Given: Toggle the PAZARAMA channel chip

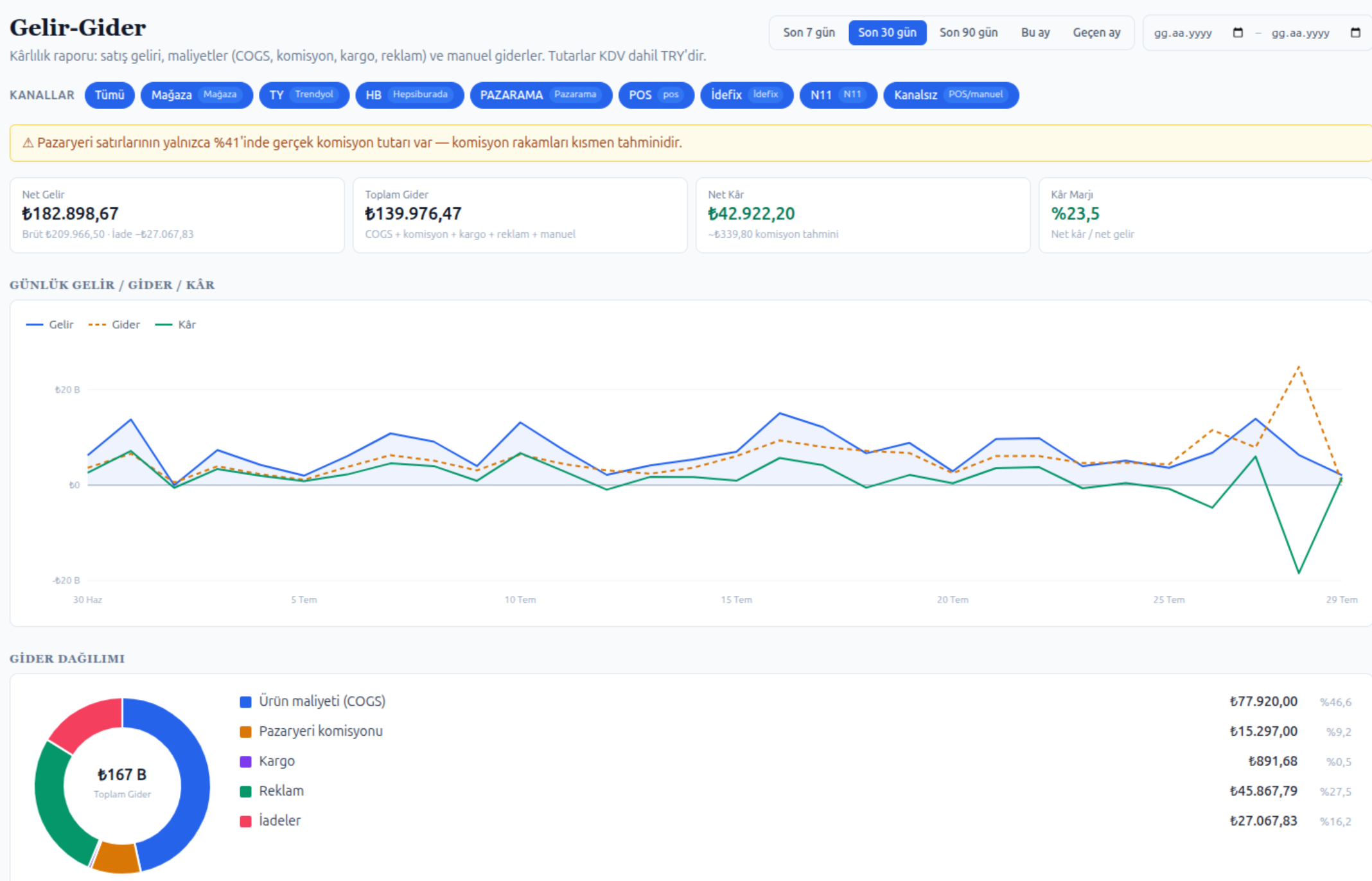Looking at the screenshot, I should [541, 95].
